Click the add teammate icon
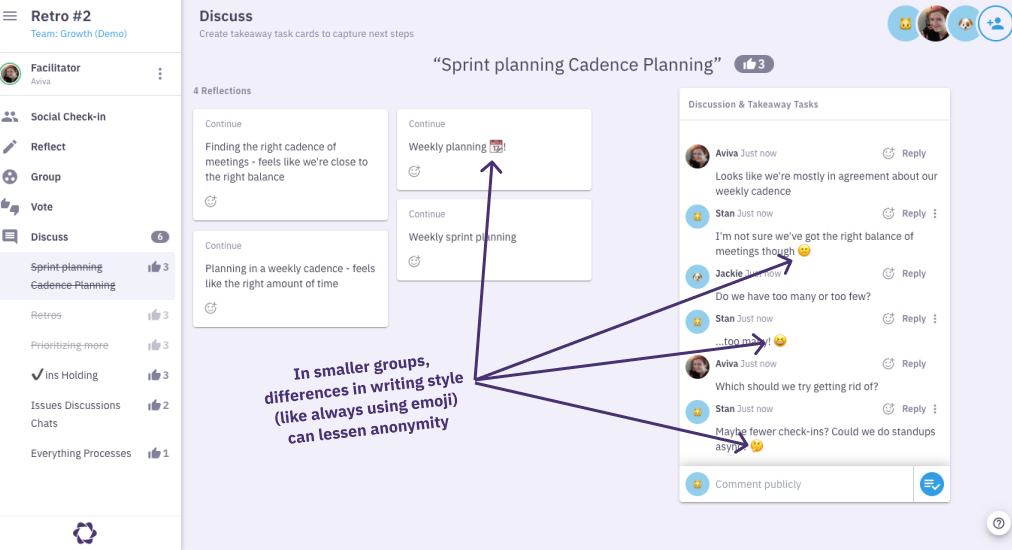Screen dimensions: 1012x550 coord(994,23)
